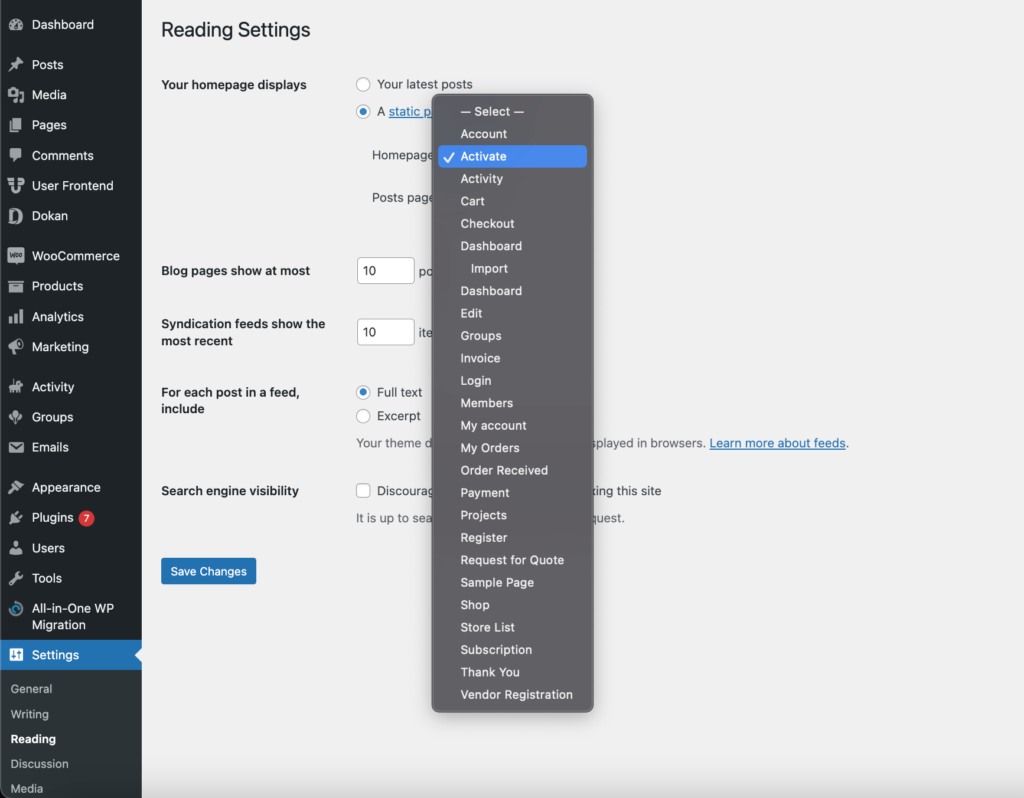This screenshot has height=798, width=1024.
Task: Click the Analytics bar chart icon
Action: pos(16,317)
